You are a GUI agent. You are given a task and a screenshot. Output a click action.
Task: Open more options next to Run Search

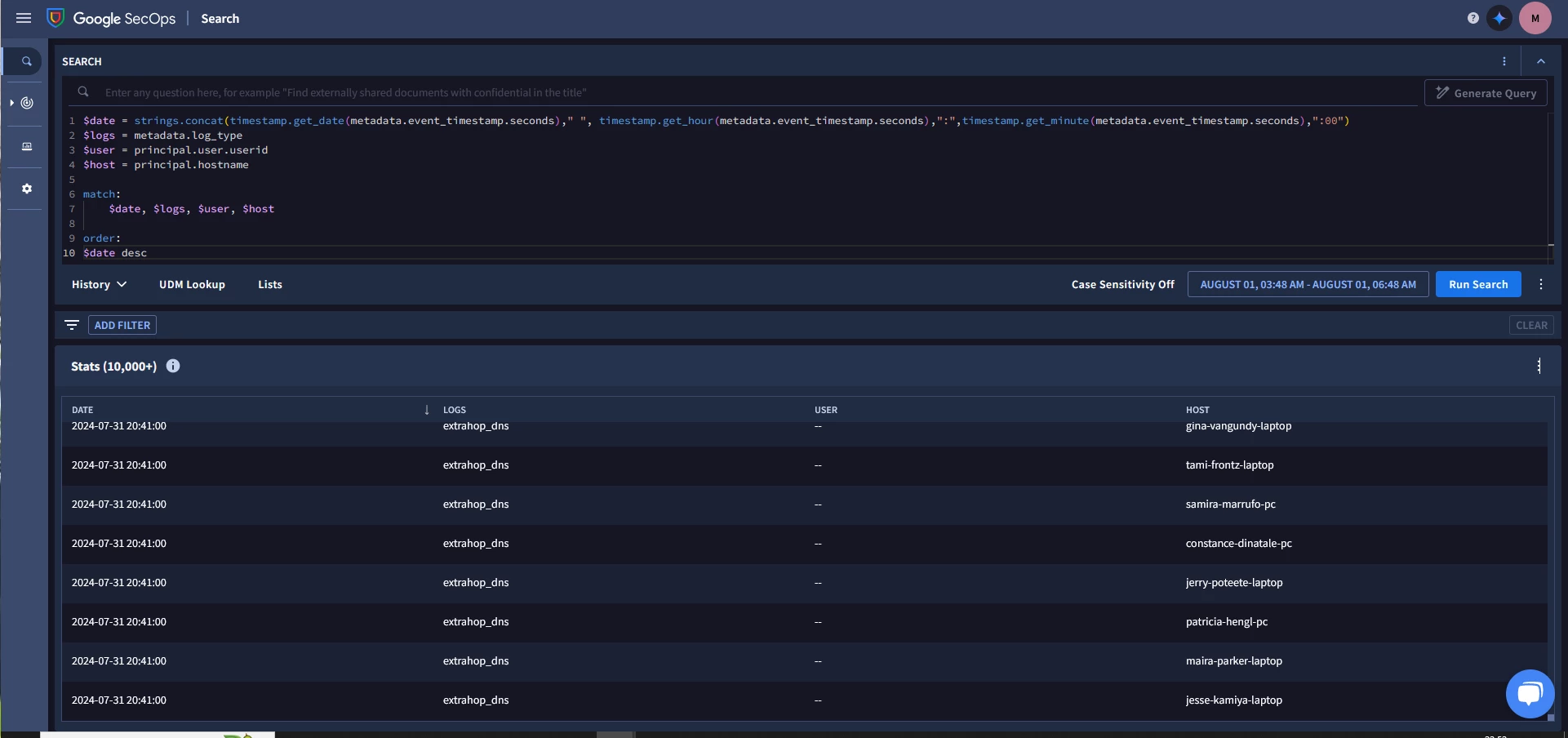tap(1541, 284)
